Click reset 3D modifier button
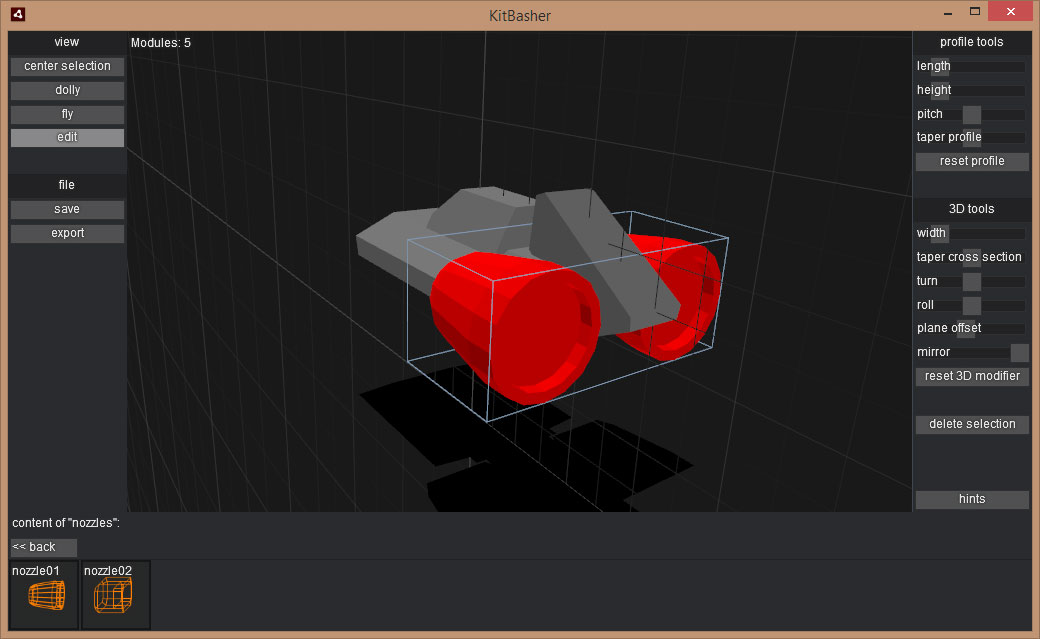The width and height of the screenshot is (1040, 639). tap(972, 377)
